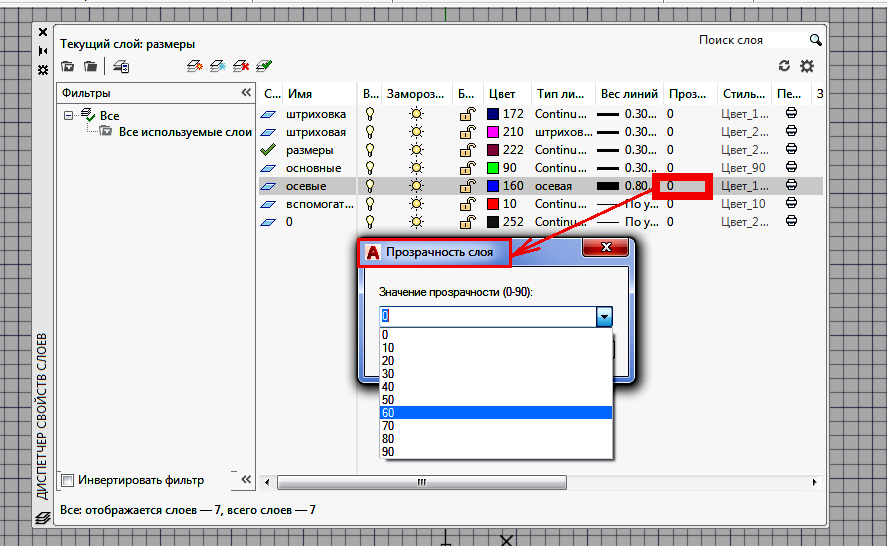The width and height of the screenshot is (887, 546).
Task: Open the New Property Filter icon
Action: tap(67, 67)
